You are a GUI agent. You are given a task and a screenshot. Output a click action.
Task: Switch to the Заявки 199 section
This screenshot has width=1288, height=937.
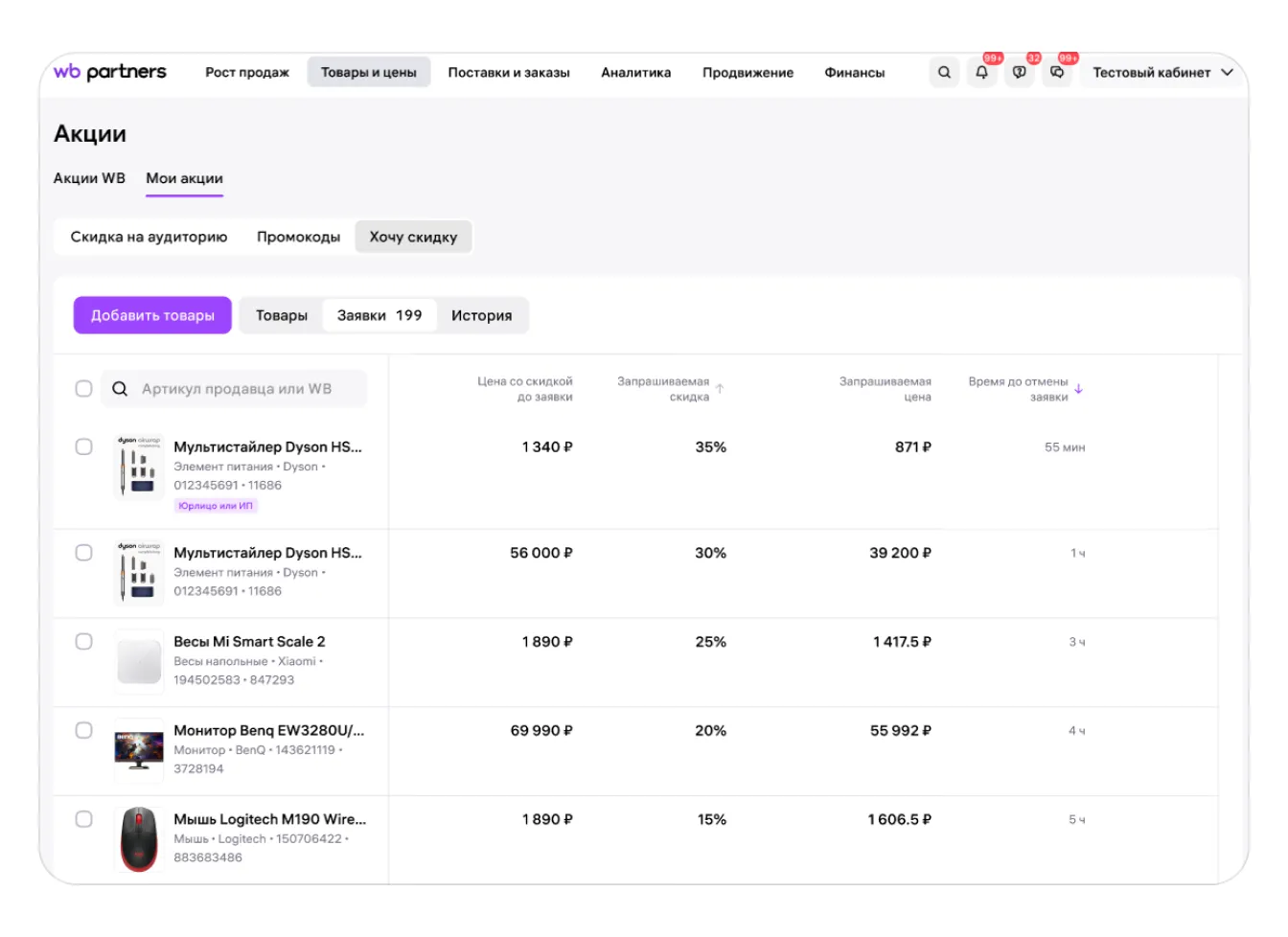pyautogui.click(x=379, y=315)
